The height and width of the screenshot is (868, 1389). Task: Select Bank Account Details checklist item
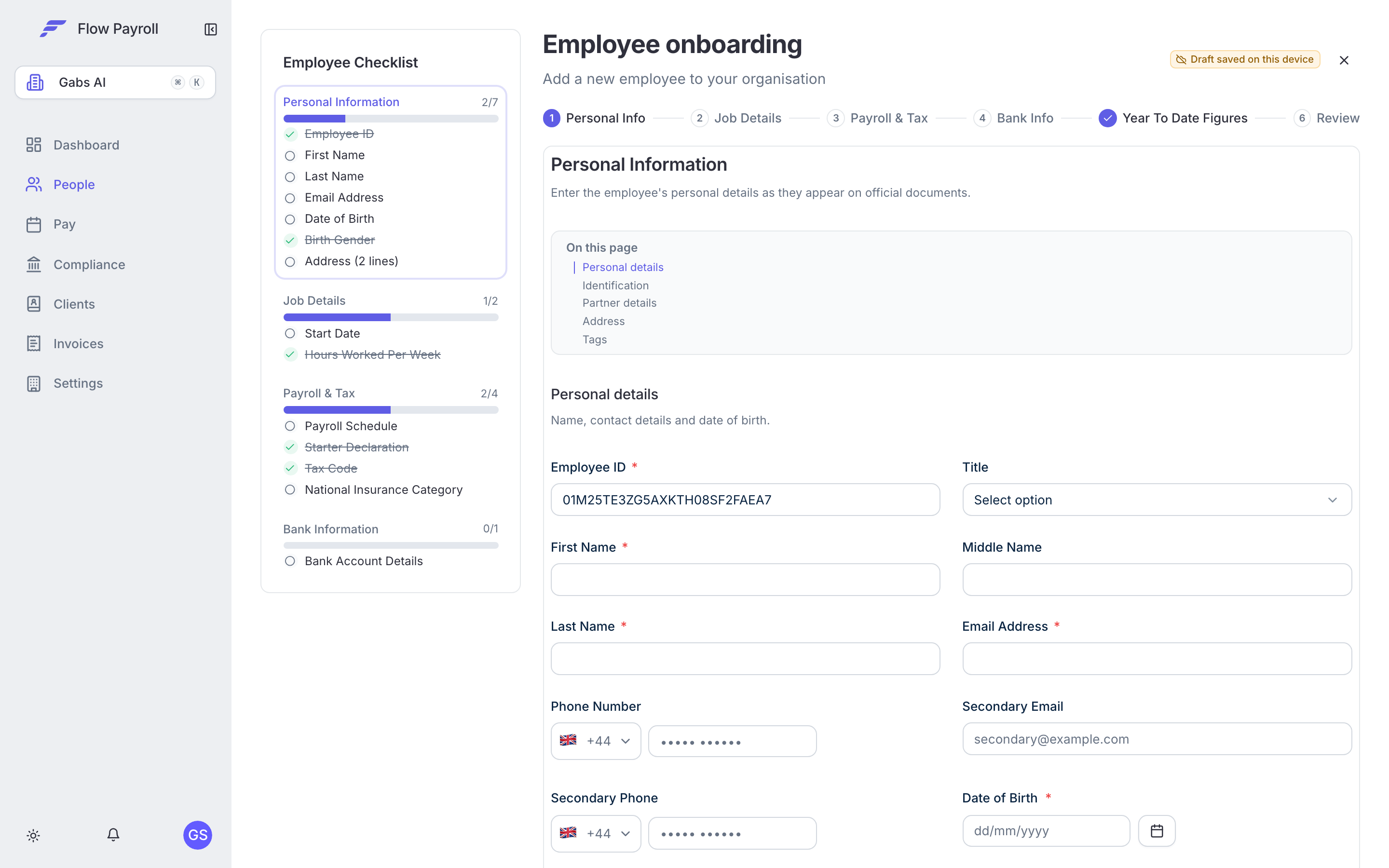point(354,561)
